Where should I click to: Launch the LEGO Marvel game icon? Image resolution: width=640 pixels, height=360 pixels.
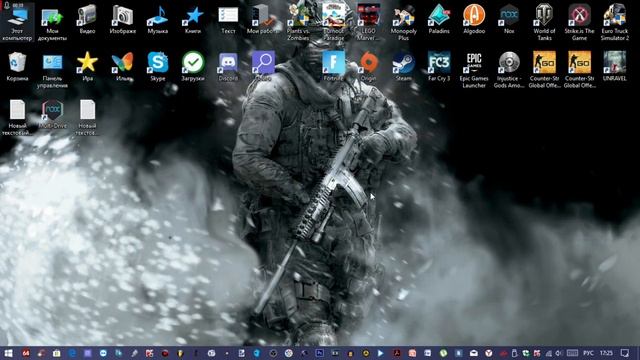point(369,22)
